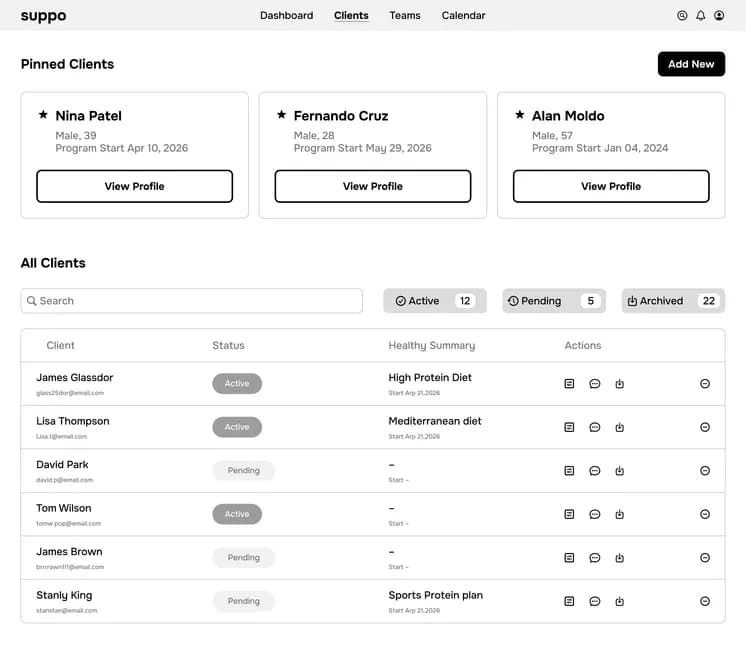This screenshot has width=746, height=659.
Task: View Nina Patel's profile
Action: click(x=135, y=186)
